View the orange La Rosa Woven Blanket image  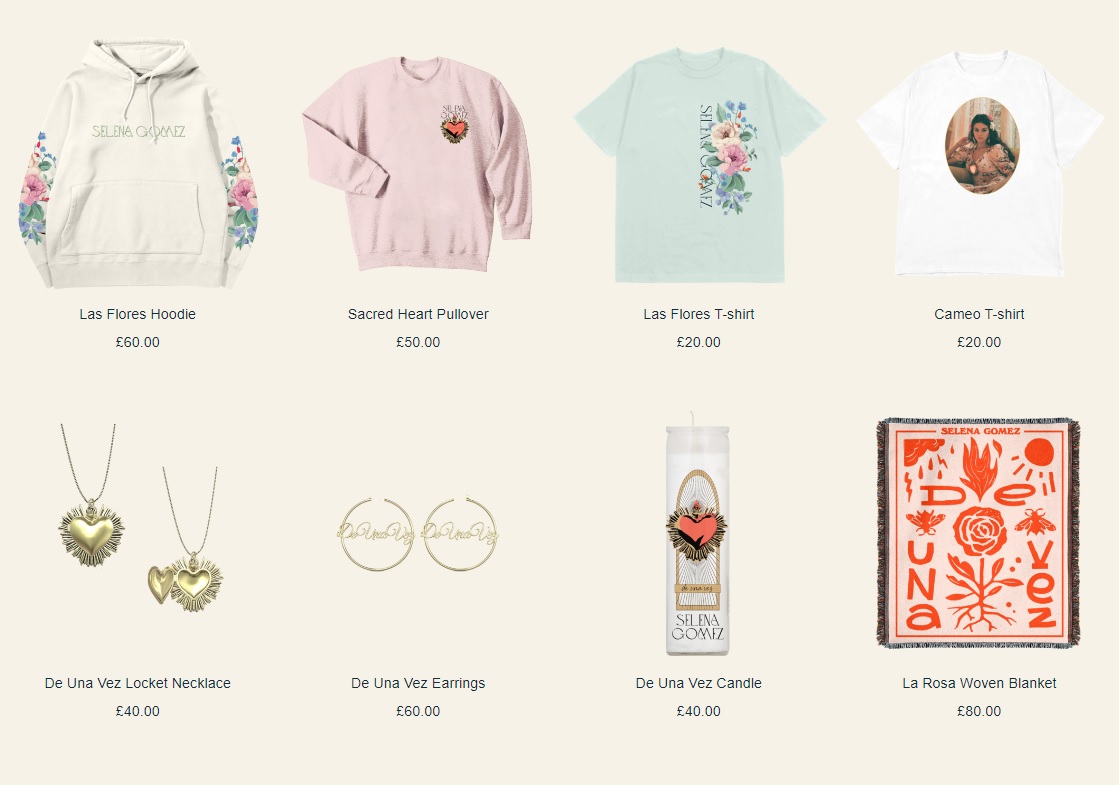(978, 533)
